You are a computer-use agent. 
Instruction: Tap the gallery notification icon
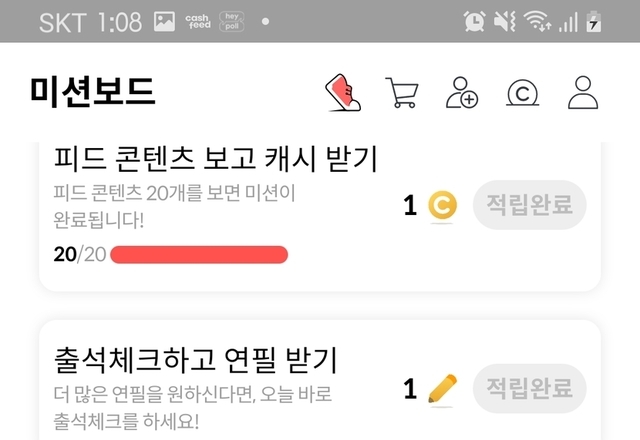click(x=164, y=22)
